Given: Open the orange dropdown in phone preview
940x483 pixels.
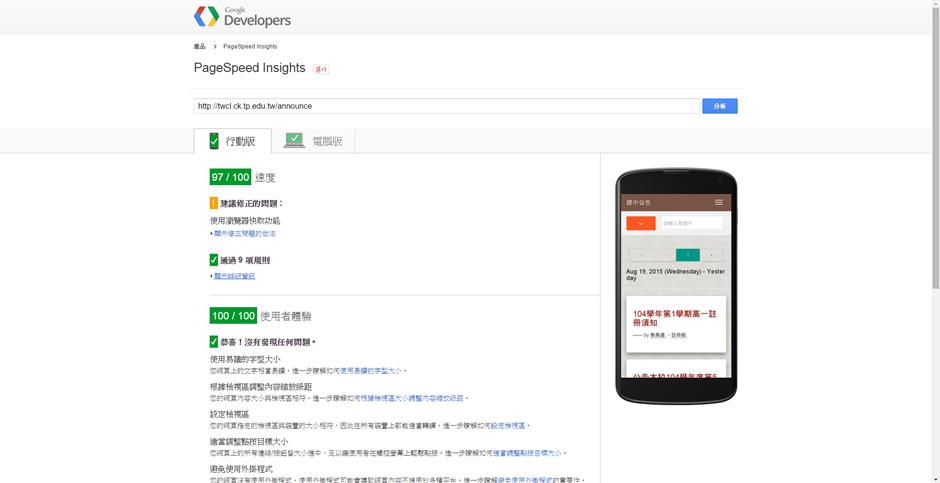Looking at the screenshot, I should point(641,224).
